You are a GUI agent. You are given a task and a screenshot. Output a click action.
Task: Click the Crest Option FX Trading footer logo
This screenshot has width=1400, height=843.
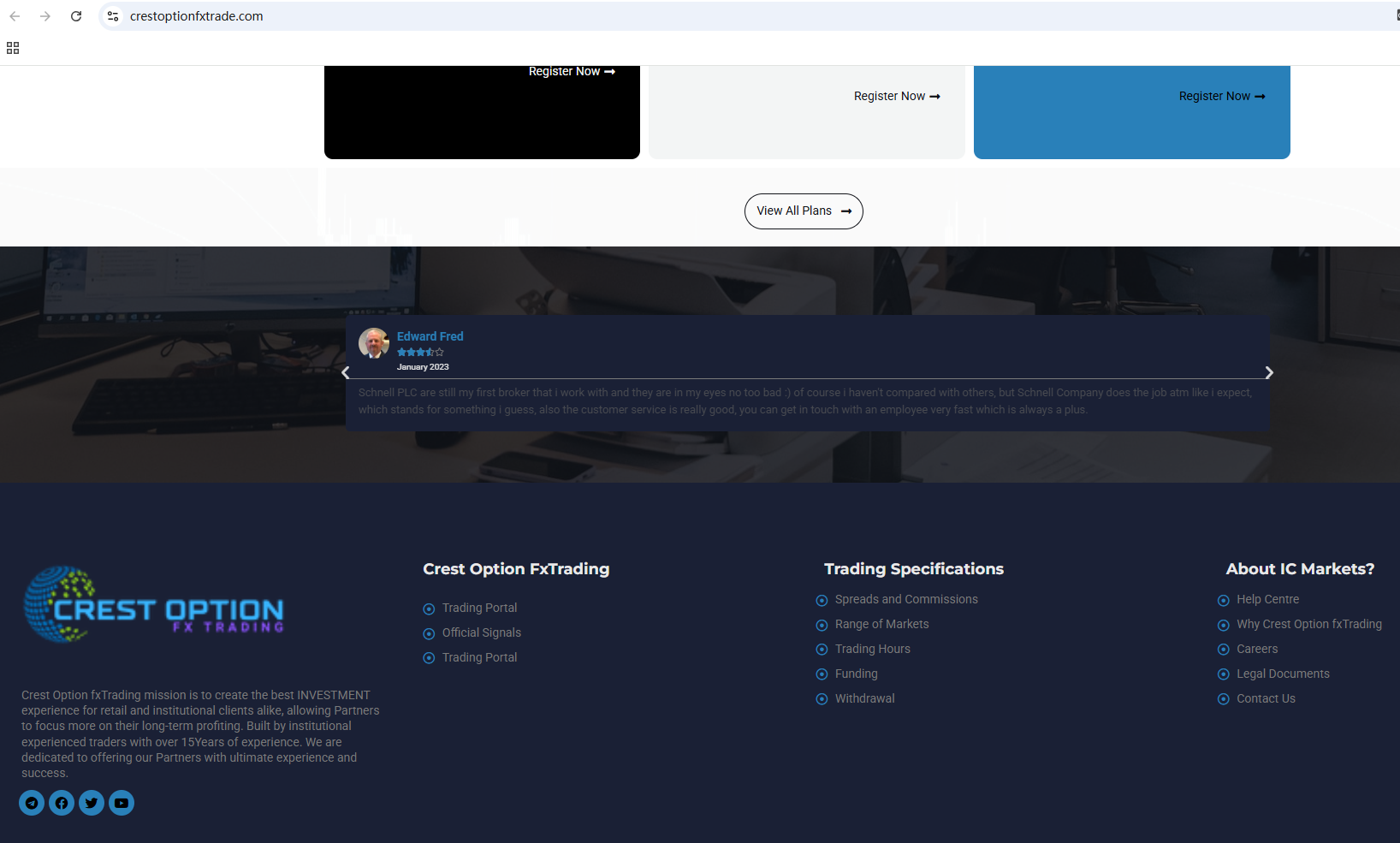pos(154,604)
